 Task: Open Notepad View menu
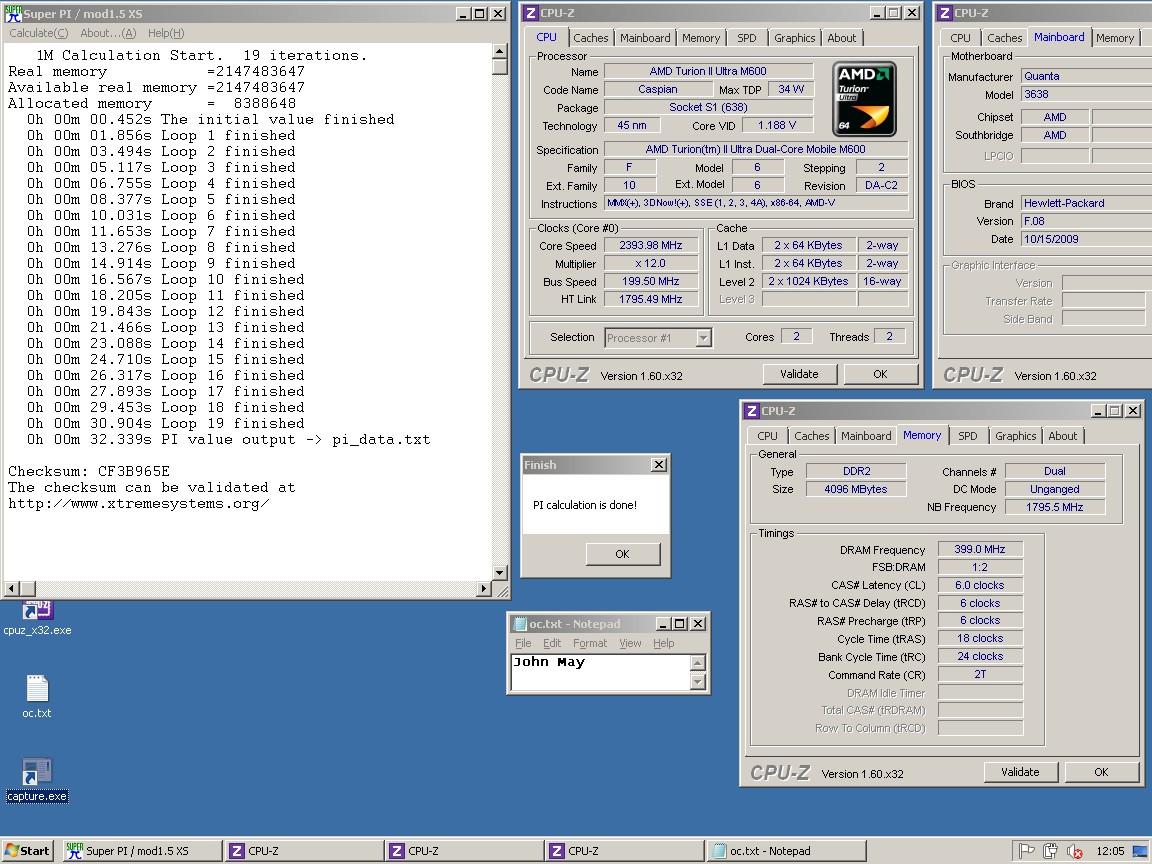(x=630, y=643)
